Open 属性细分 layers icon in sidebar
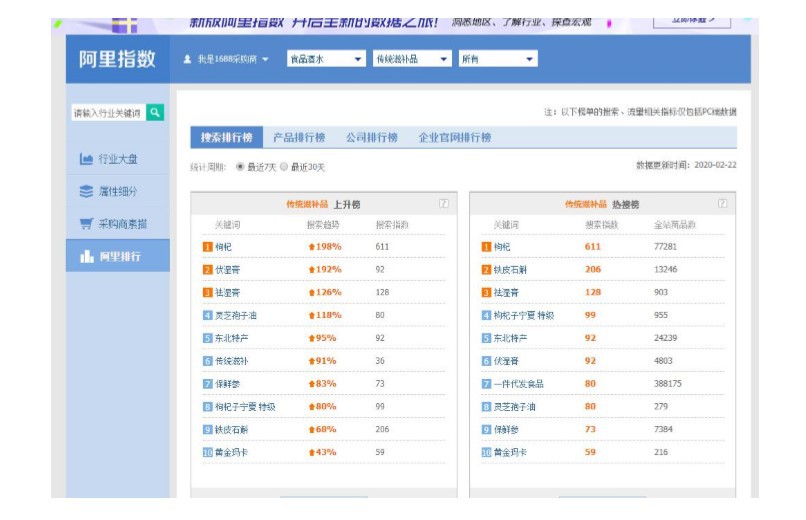This screenshot has width=806, height=520. pyautogui.click(x=86, y=192)
